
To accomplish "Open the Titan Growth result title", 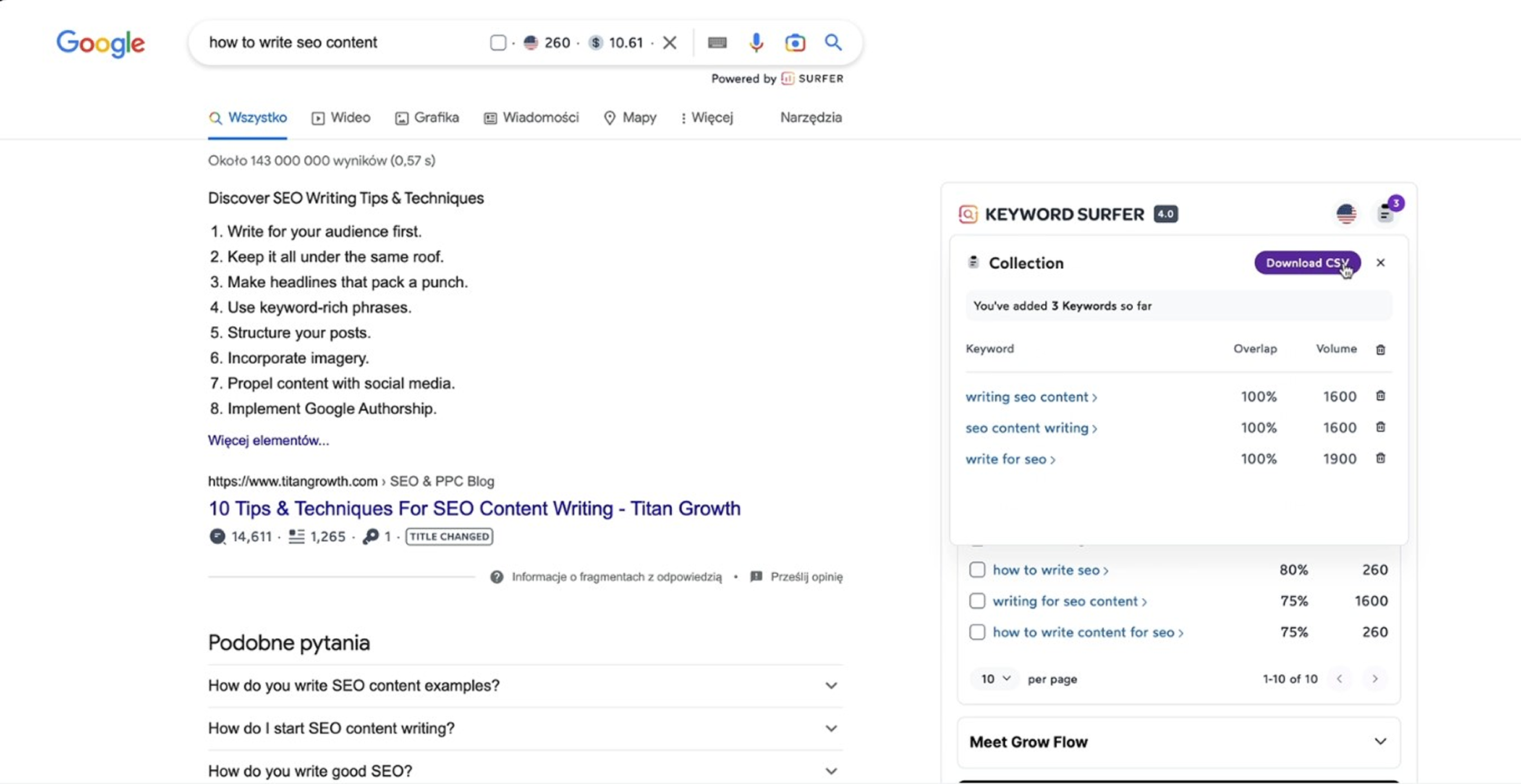I will point(474,508).
